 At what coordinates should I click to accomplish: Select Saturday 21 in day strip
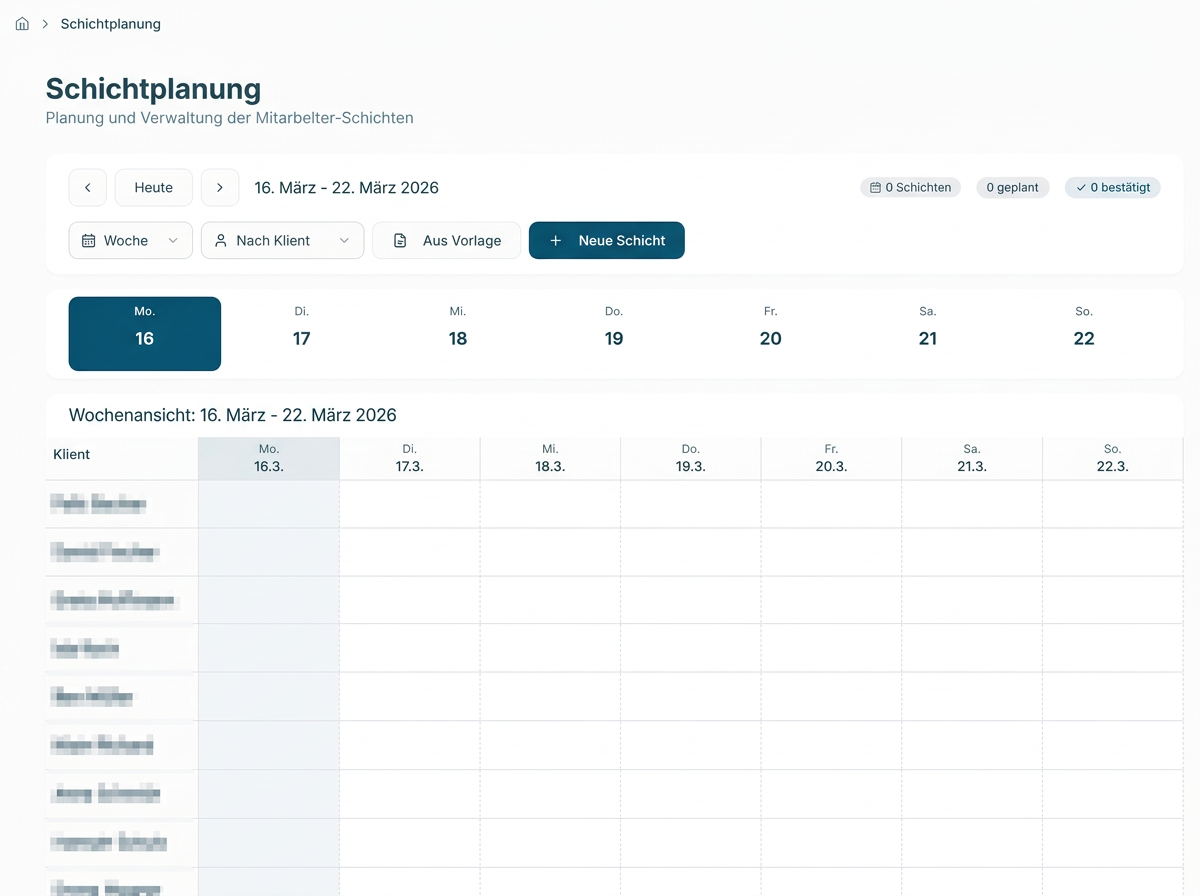coord(928,334)
